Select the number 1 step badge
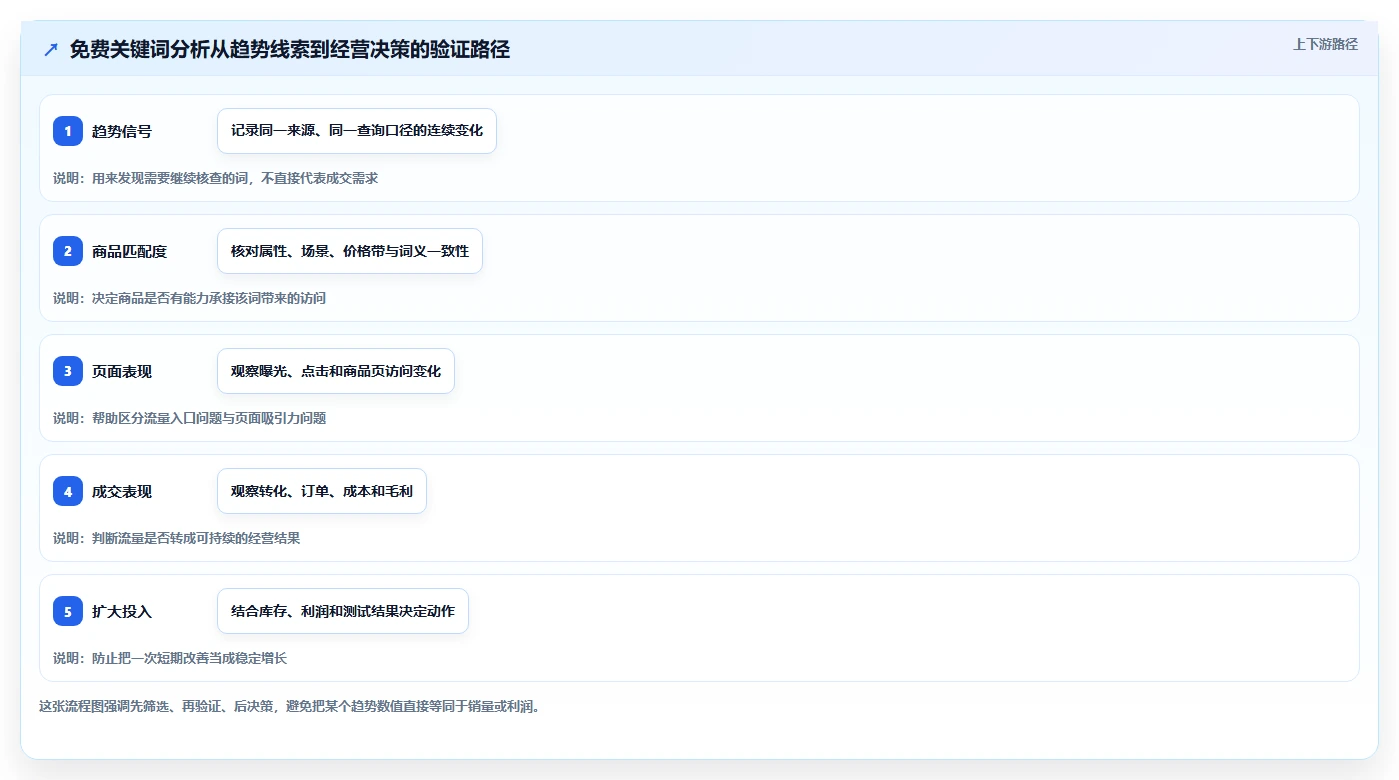Viewport: 1399px width, 780px height. pyautogui.click(x=68, y=131)
